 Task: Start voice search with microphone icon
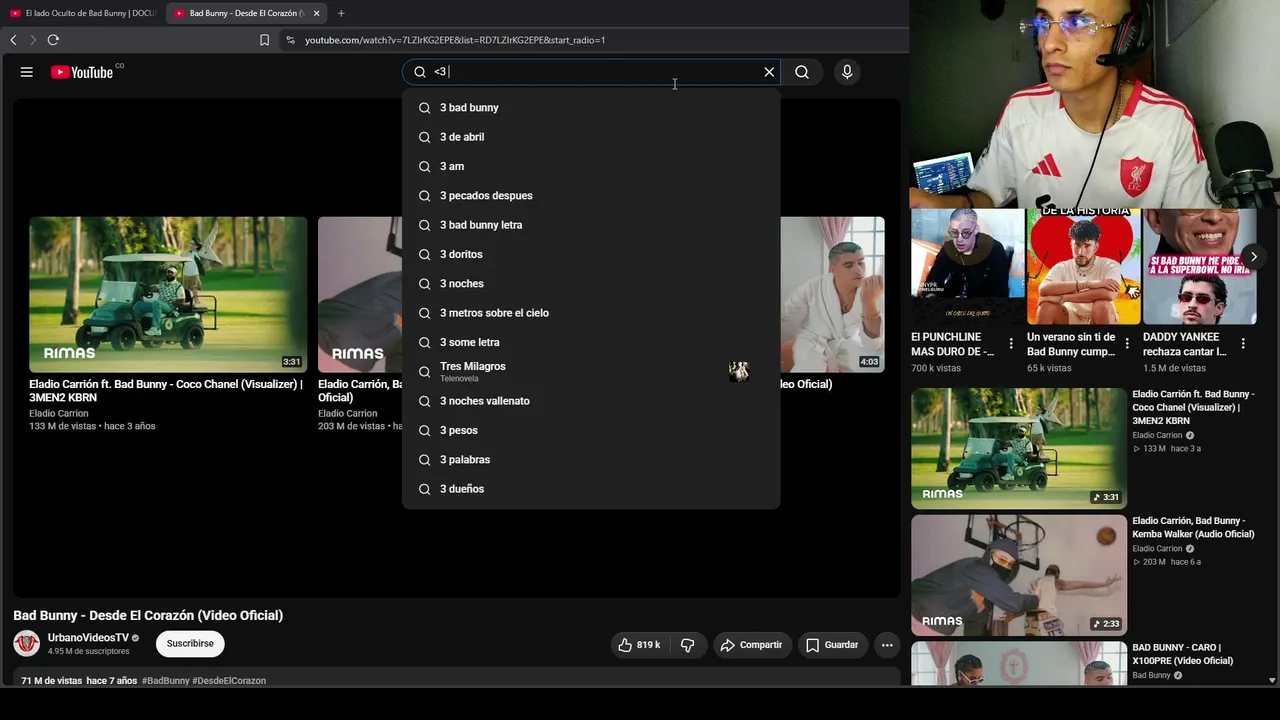[x=847, y=72]
